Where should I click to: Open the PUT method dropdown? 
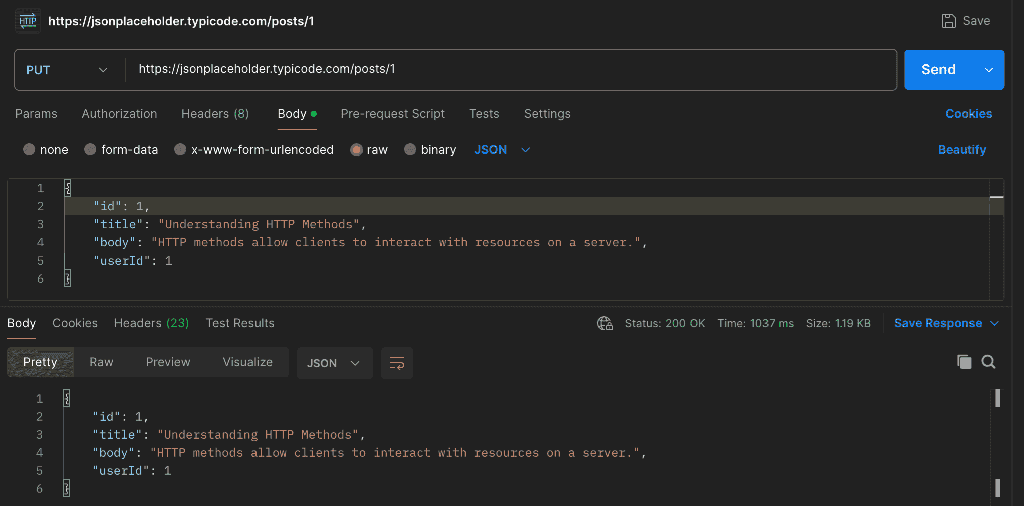coord(67,70)
